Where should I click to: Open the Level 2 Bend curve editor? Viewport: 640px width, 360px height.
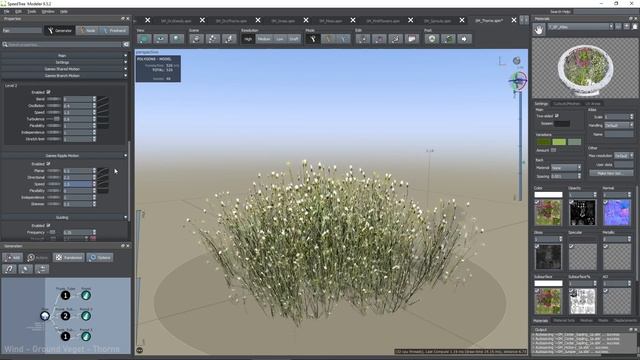coord(103,99)
